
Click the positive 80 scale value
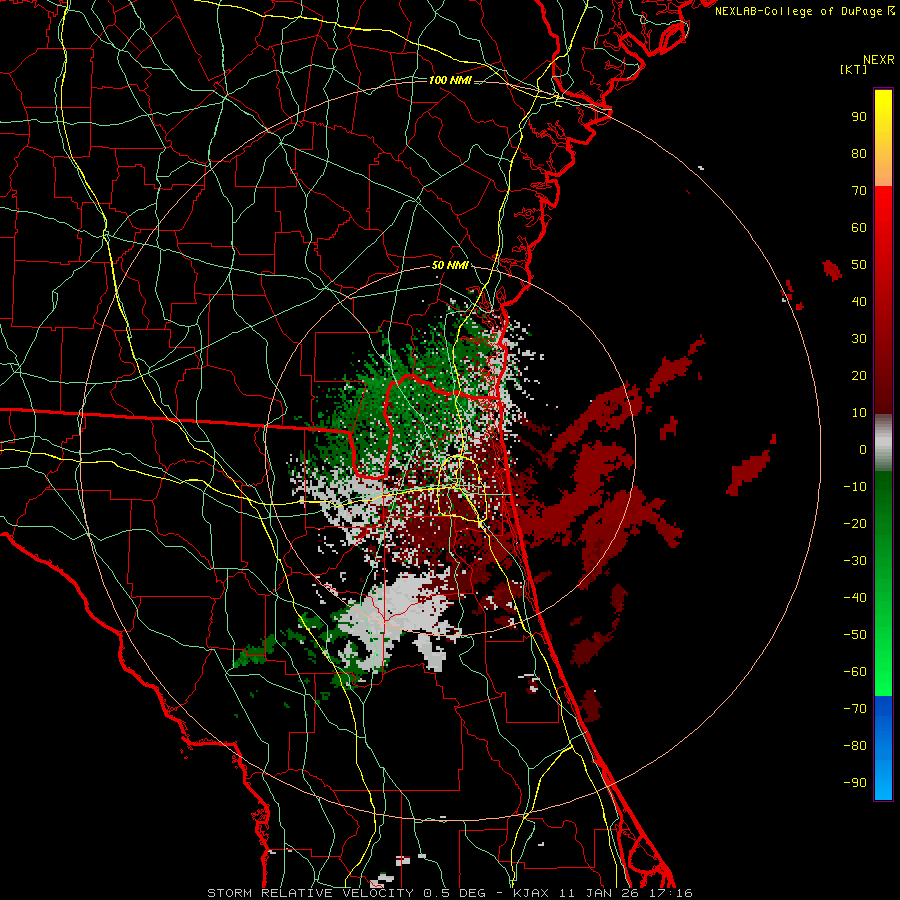click(859, 154)
